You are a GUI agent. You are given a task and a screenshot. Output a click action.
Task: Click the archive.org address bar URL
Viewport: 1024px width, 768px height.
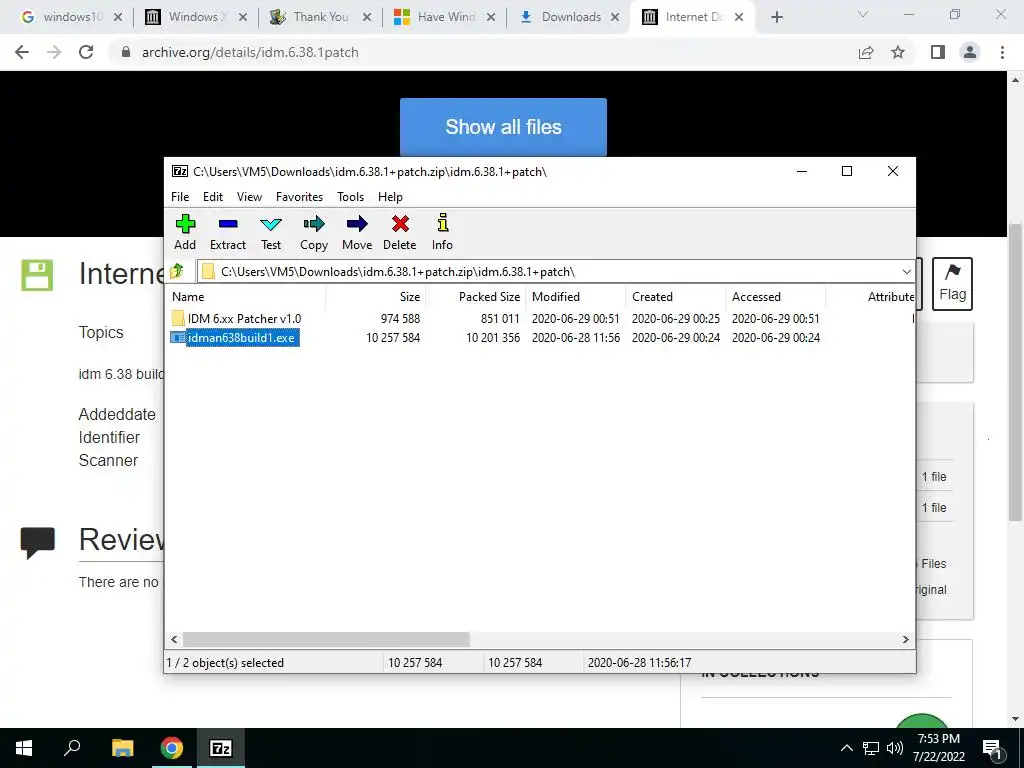tap(250, 52)
